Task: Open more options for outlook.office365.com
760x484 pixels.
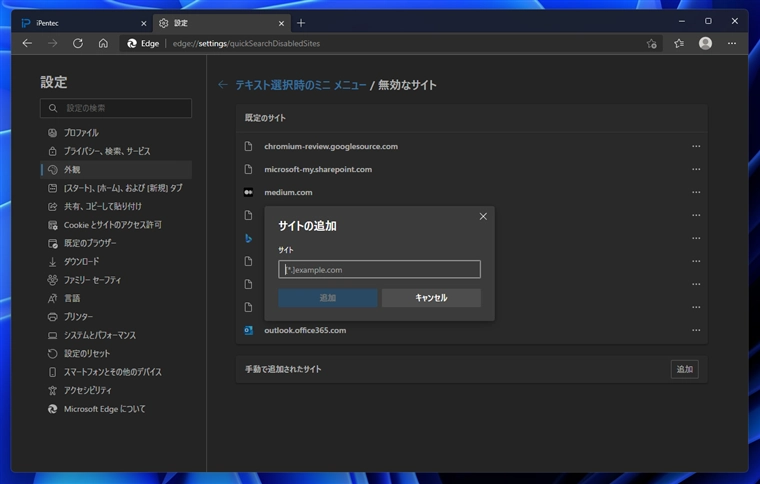Action: click(696, 330)
